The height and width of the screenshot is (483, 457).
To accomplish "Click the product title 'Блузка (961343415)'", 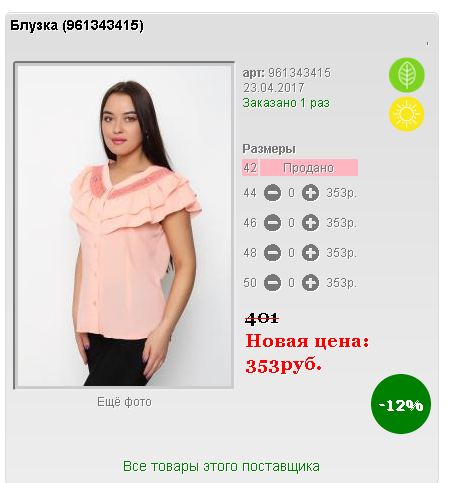I will 77,25.
